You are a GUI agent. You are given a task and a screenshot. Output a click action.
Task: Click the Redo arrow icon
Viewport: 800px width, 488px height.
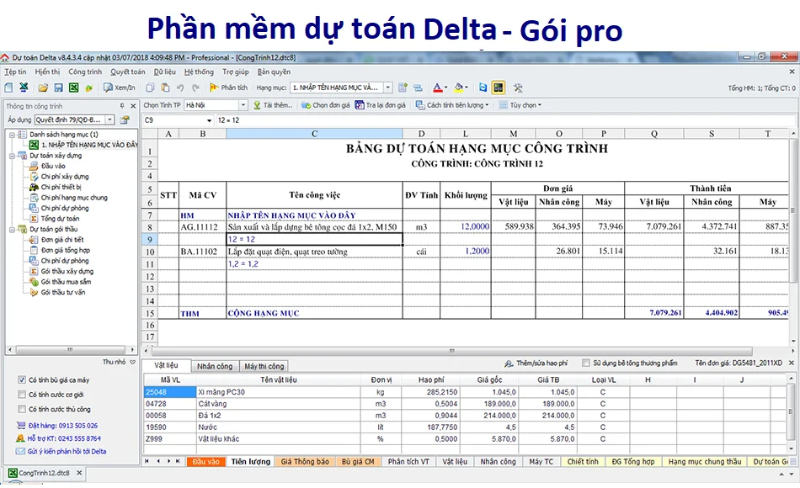tap(195, 88)
